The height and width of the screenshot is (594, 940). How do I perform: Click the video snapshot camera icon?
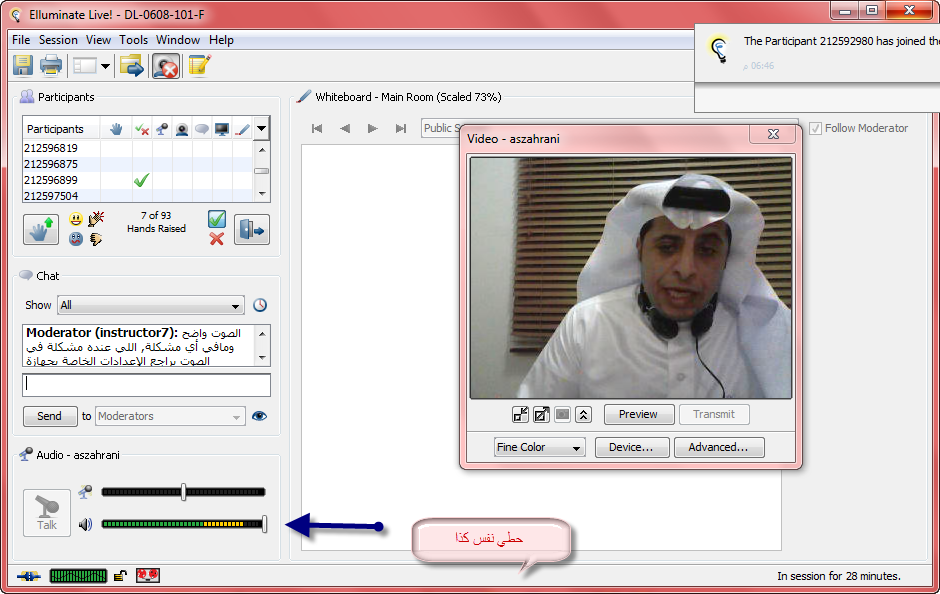pos(562,414)
